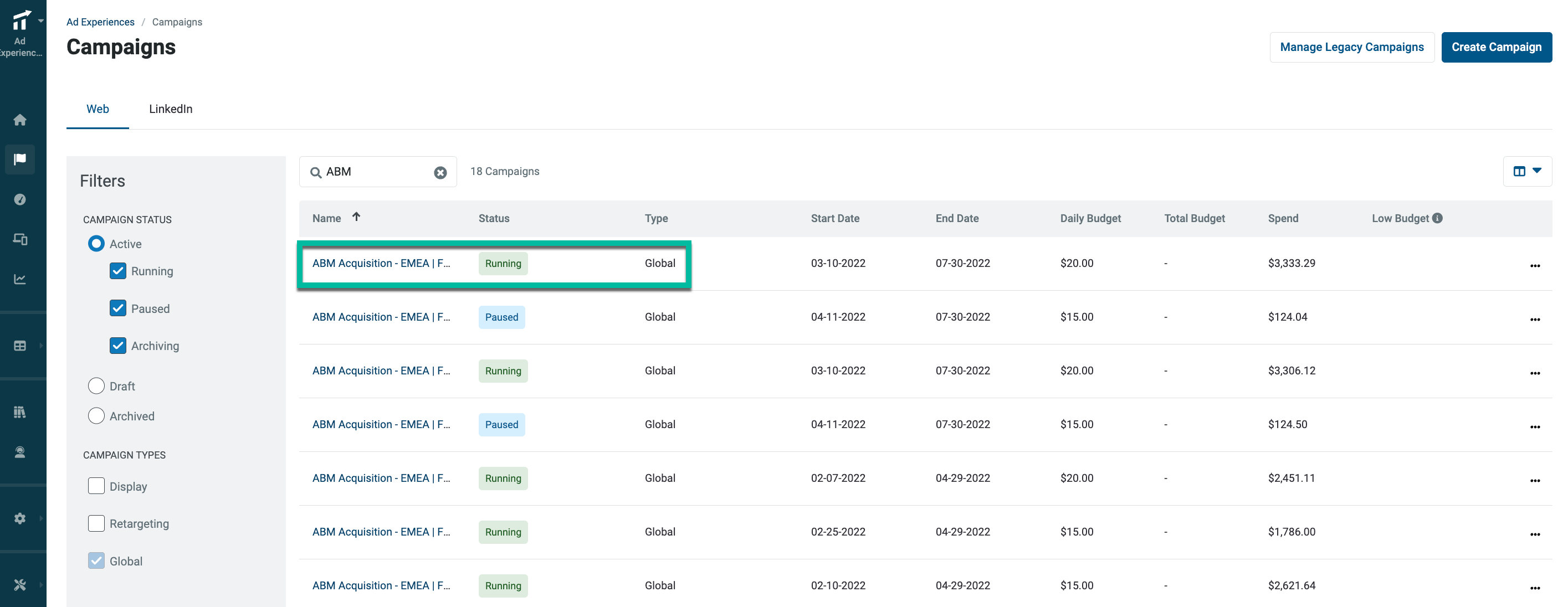The width and height of the screenshot is (1568, 607).
Task: Check the Retargeting campaign type box
Action: pos(96,523)
